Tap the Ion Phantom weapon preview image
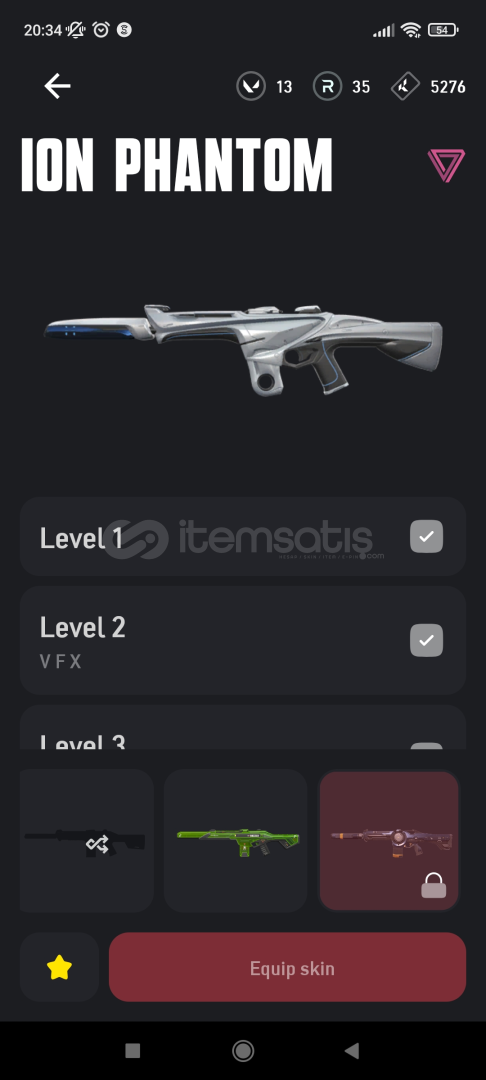Image resolution: width=486 pixels, height=1080 pixels. click(243, 346)
